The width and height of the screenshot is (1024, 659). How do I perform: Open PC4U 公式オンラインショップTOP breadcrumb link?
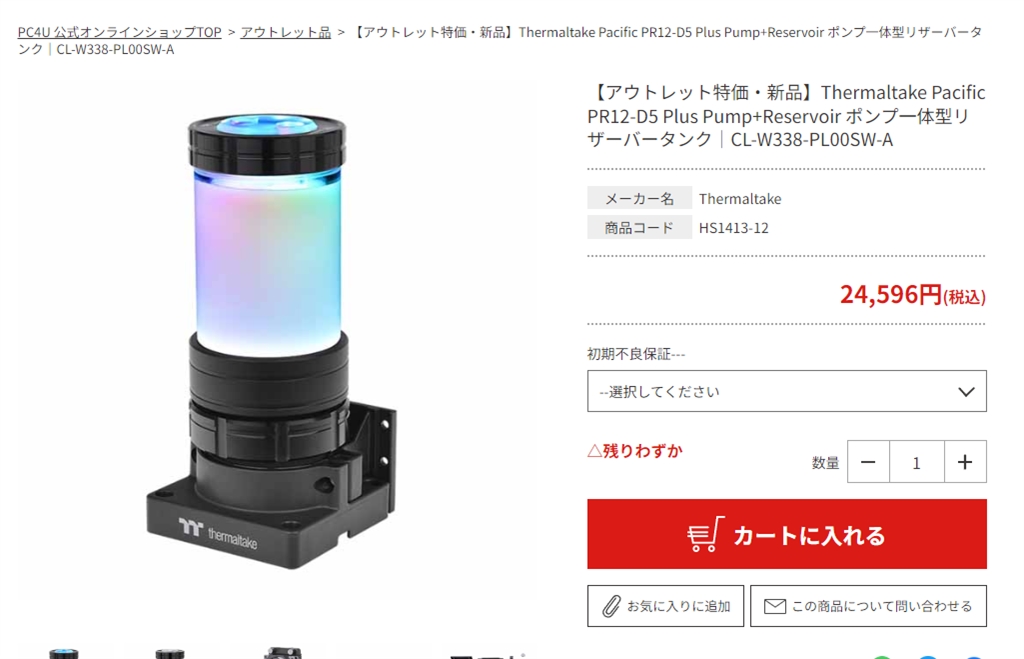pyautogui.click(x=120, y=31)
